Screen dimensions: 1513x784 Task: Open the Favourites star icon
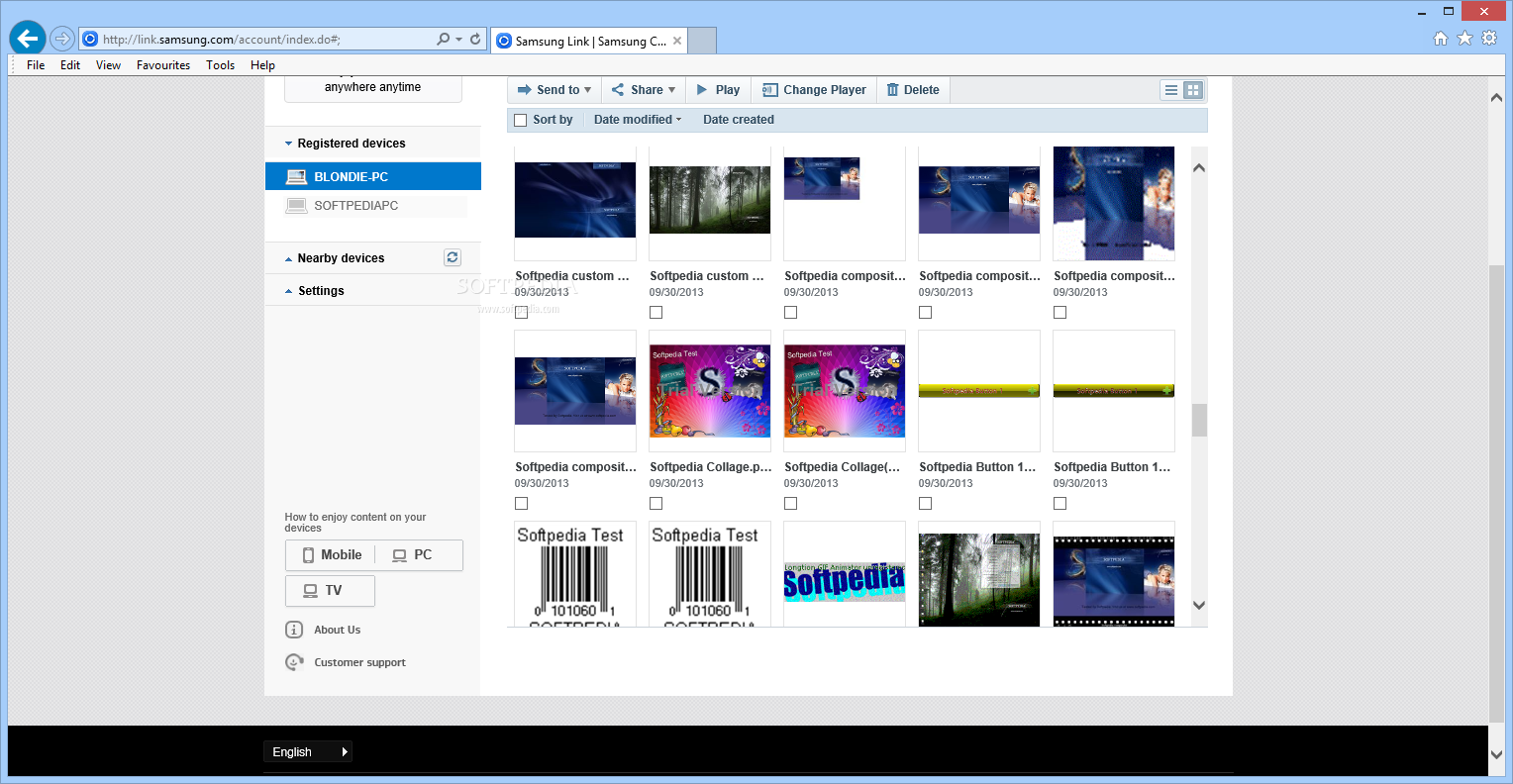tap(1464, 39)
